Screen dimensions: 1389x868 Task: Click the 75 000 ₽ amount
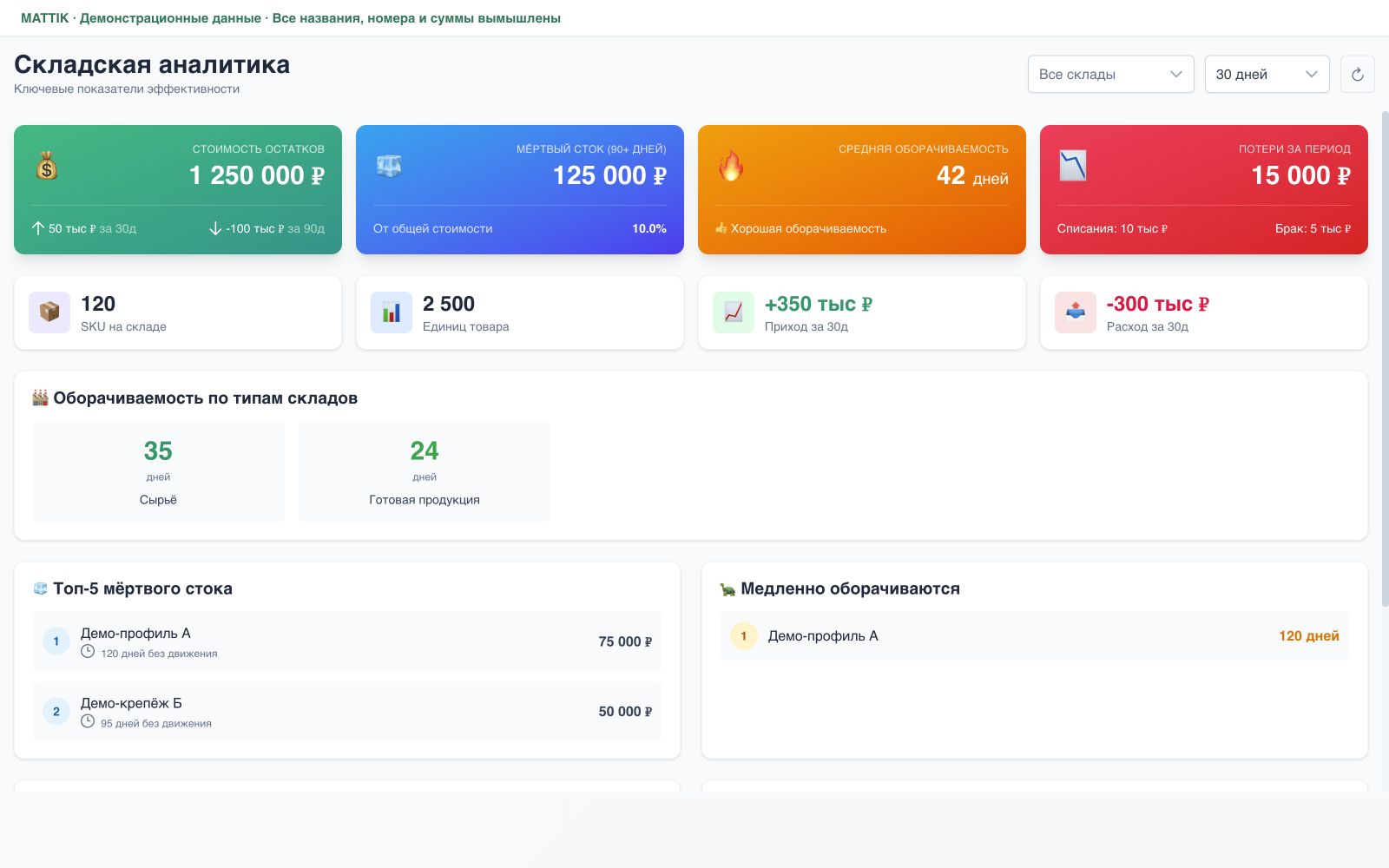point(625,641)
